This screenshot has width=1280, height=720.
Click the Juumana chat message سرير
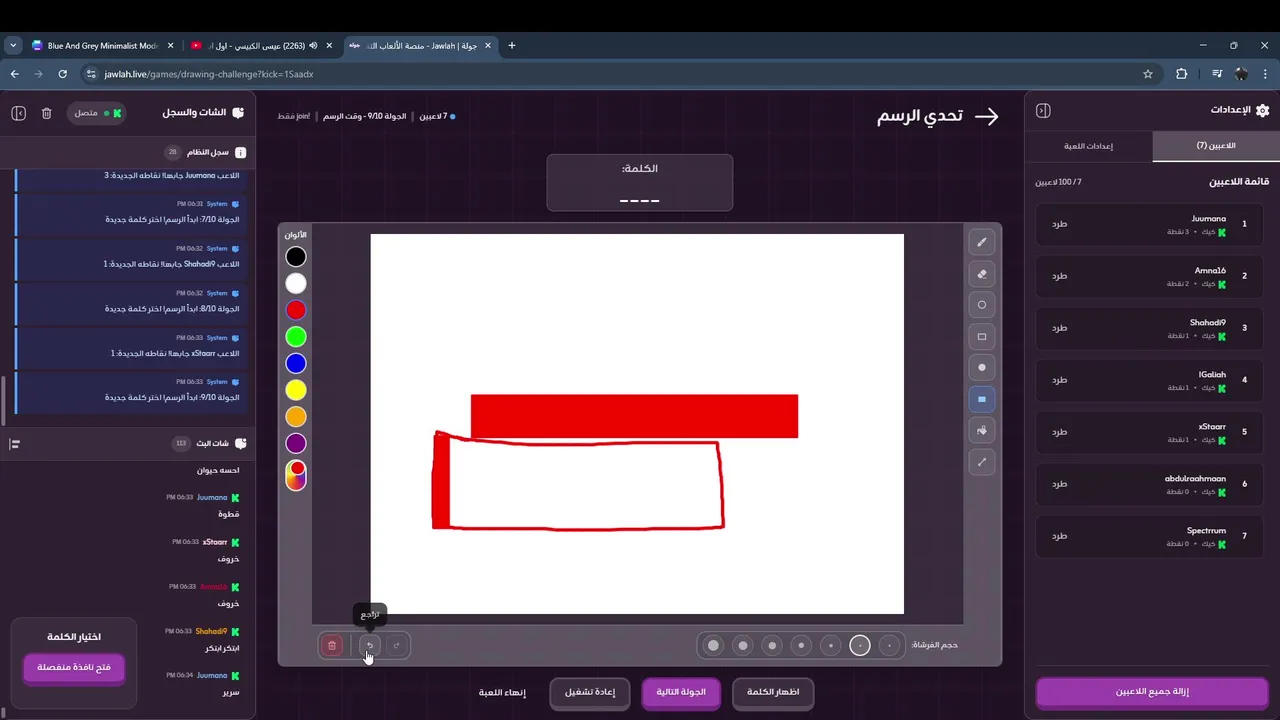point(231,692)
